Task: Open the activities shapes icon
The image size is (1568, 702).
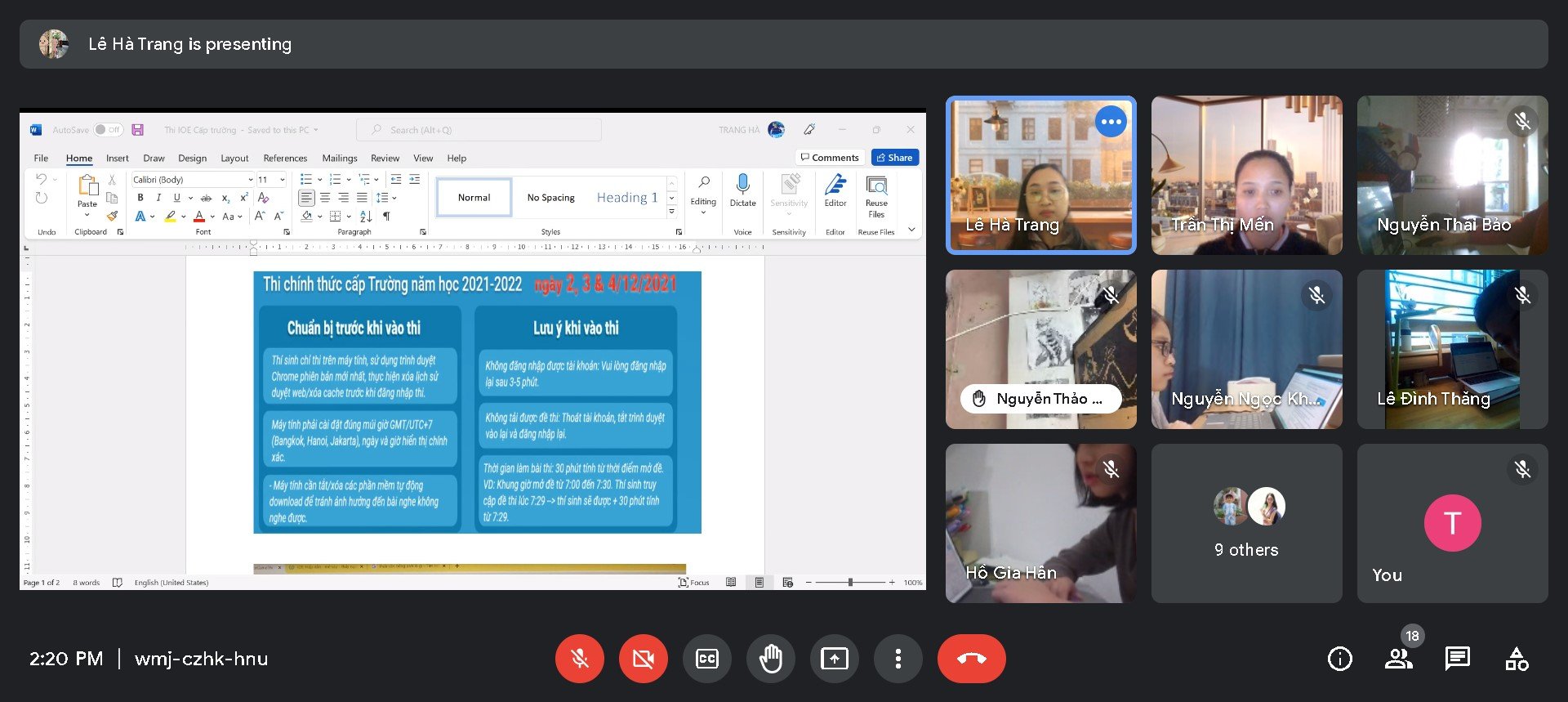Action: point(1517,659)
